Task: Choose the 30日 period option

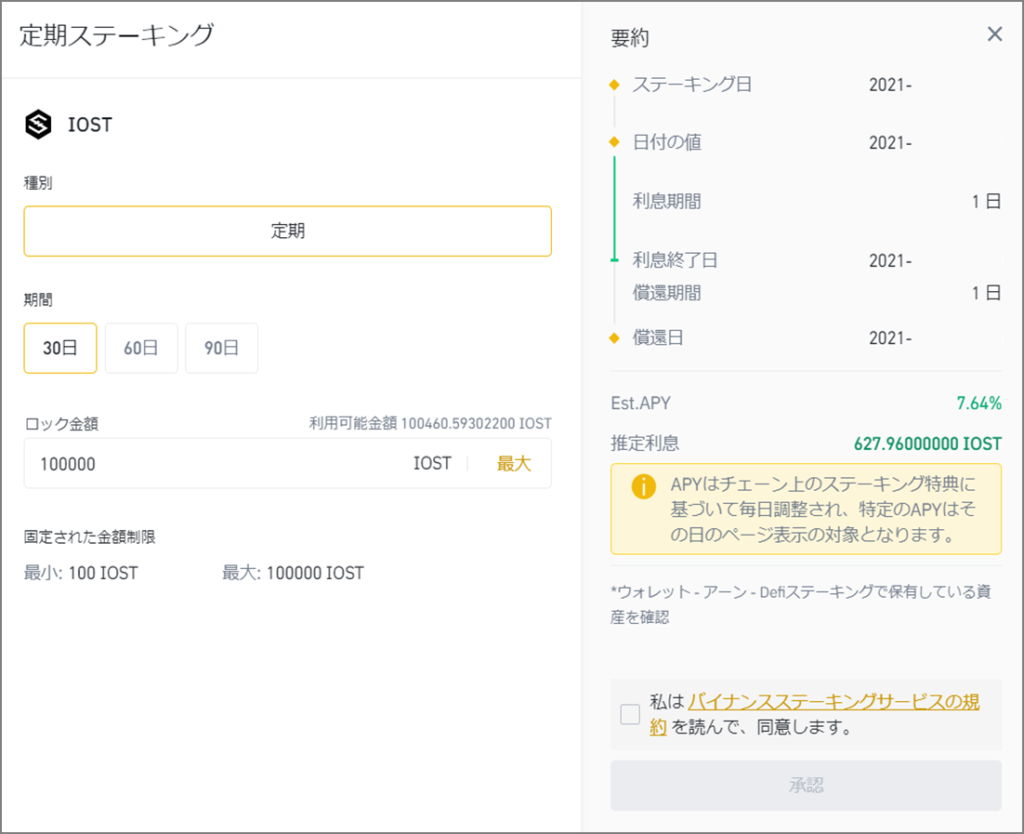Action: (x=60, y=348)
